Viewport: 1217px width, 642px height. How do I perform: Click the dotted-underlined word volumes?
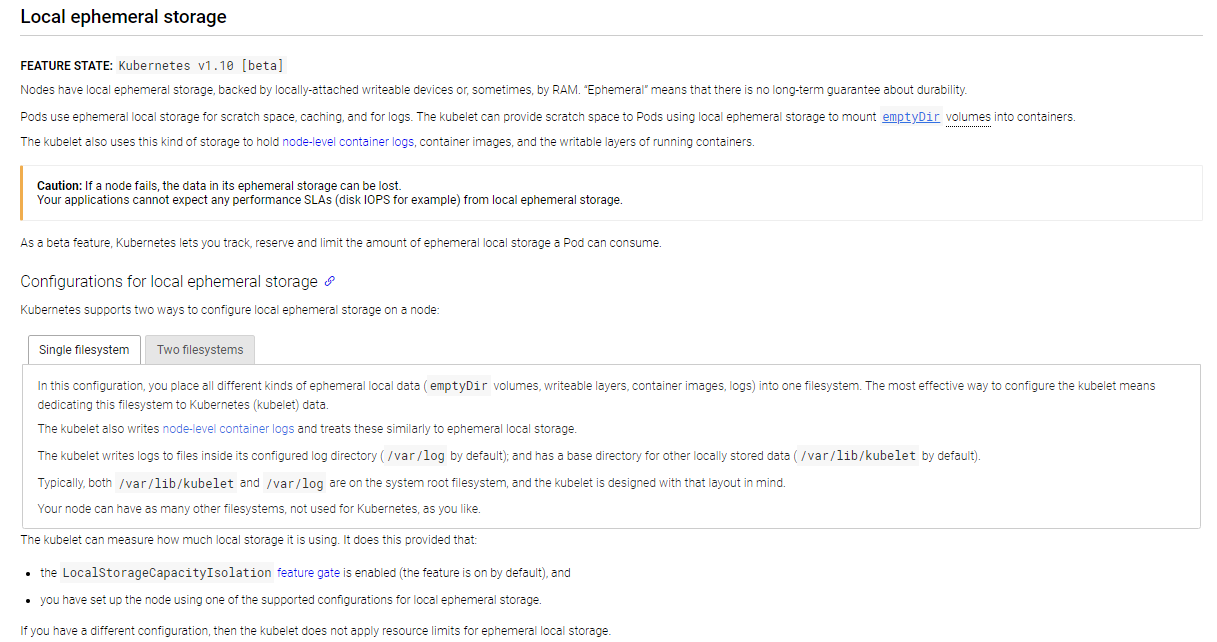pos(968,117)
